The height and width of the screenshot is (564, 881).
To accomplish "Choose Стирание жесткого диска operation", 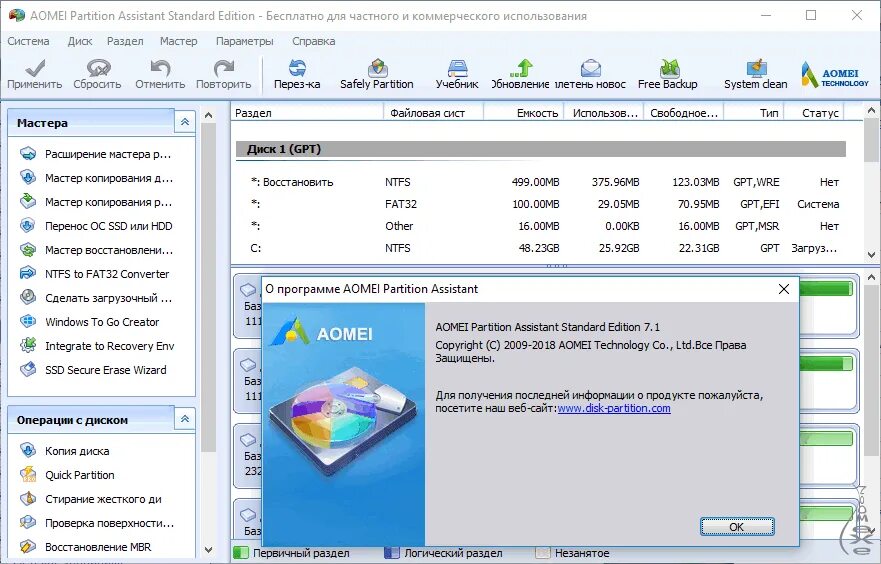I will point(90,499).
